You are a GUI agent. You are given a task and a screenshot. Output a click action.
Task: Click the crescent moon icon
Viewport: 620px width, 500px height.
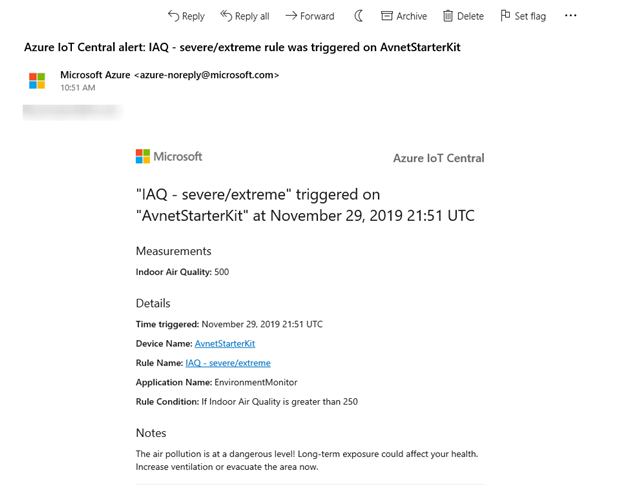pyautogui.click(x=358, y=16)
